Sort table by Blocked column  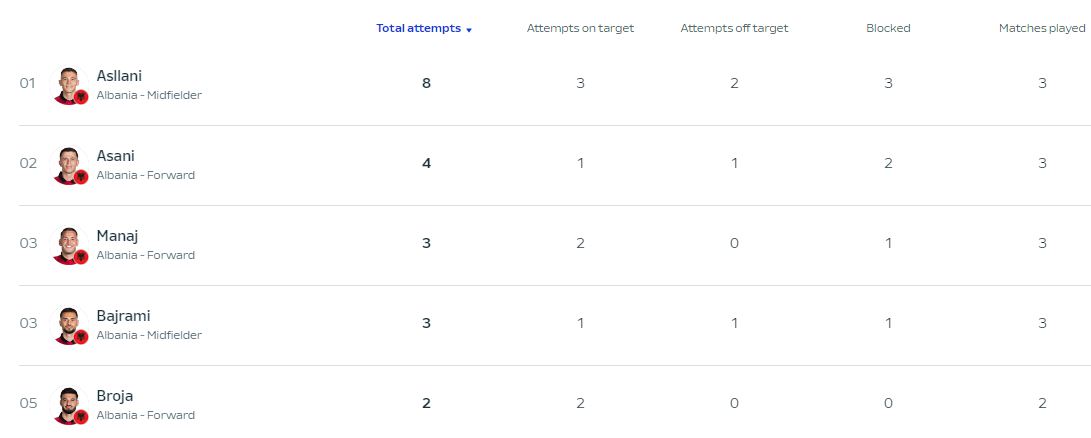click(888, 29)
